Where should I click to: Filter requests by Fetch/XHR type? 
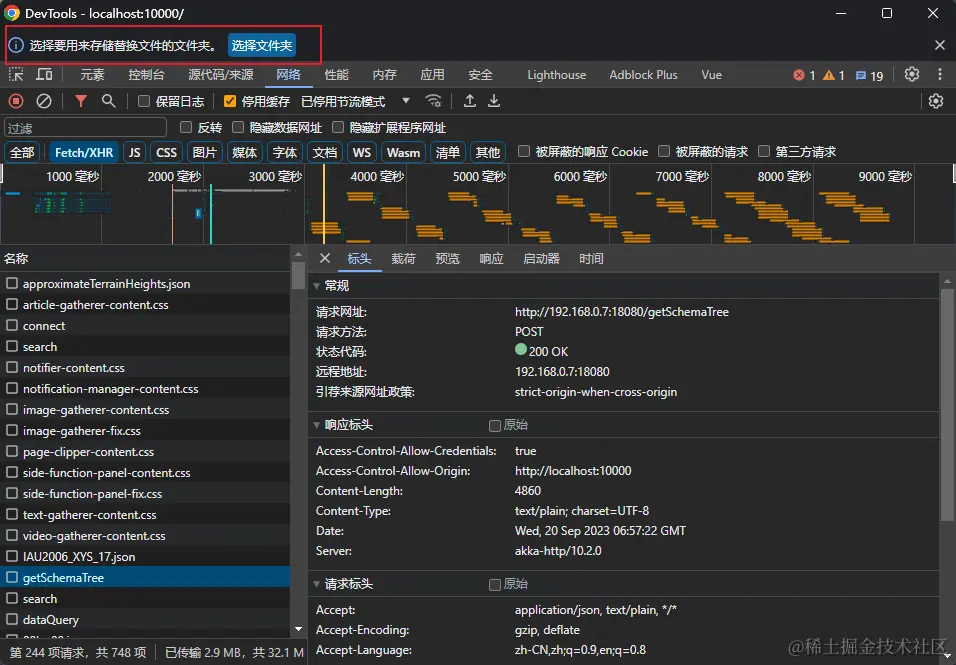coord(84,152)
